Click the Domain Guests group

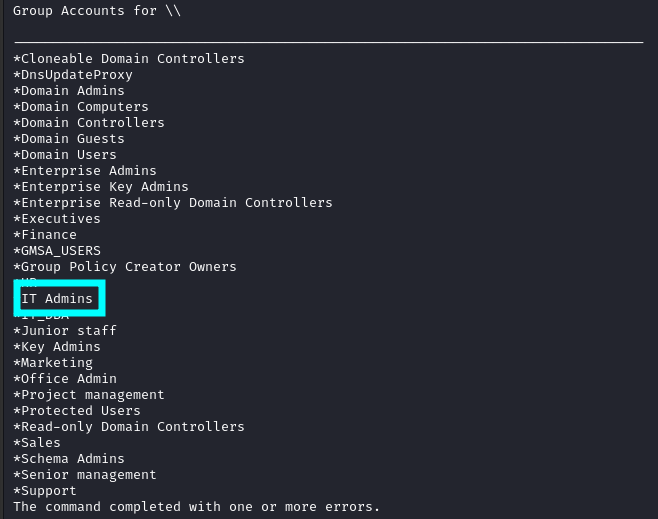click(69, 139)
